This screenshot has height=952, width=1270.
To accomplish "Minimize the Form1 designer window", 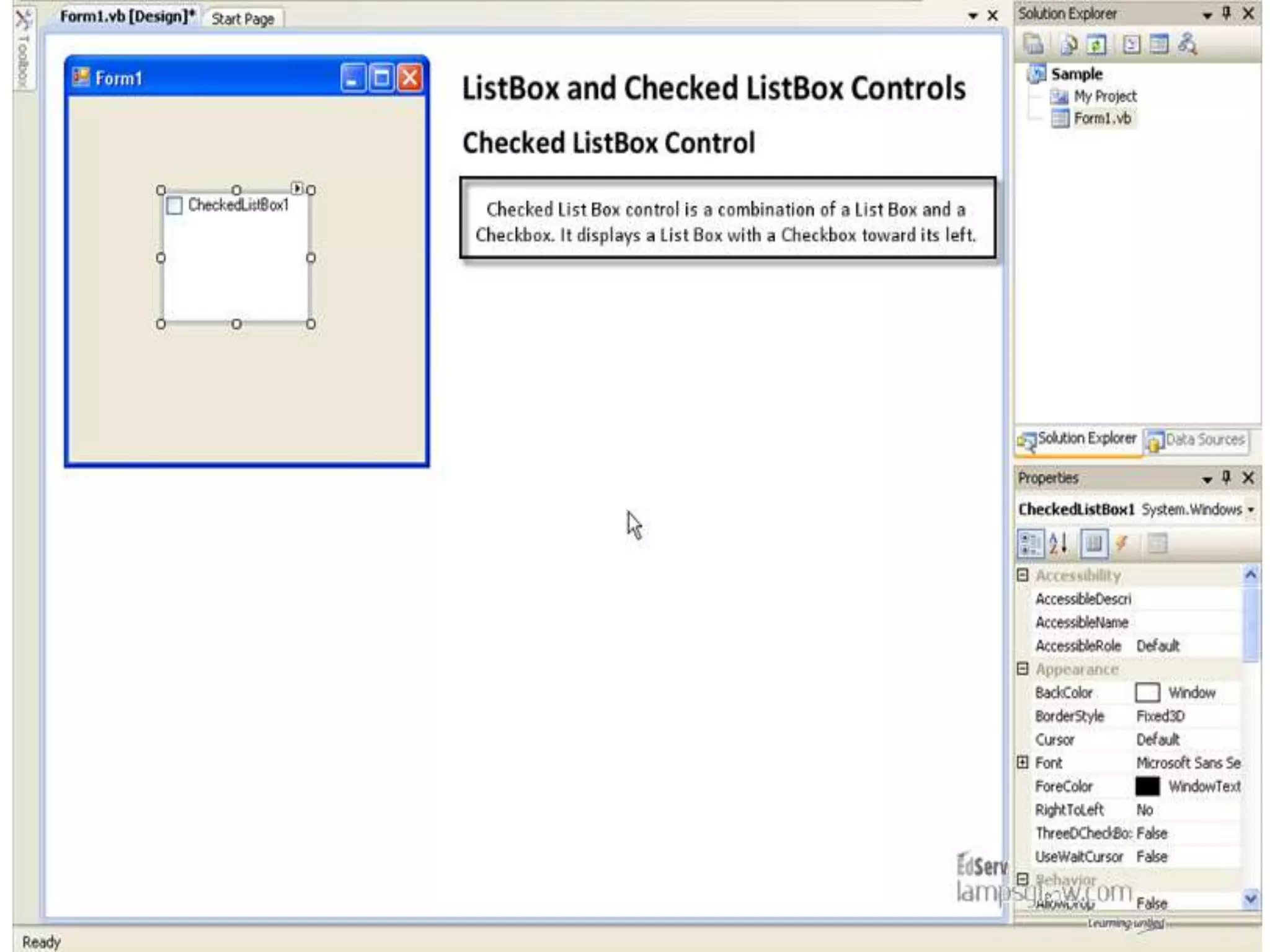I will coord(353,78).
